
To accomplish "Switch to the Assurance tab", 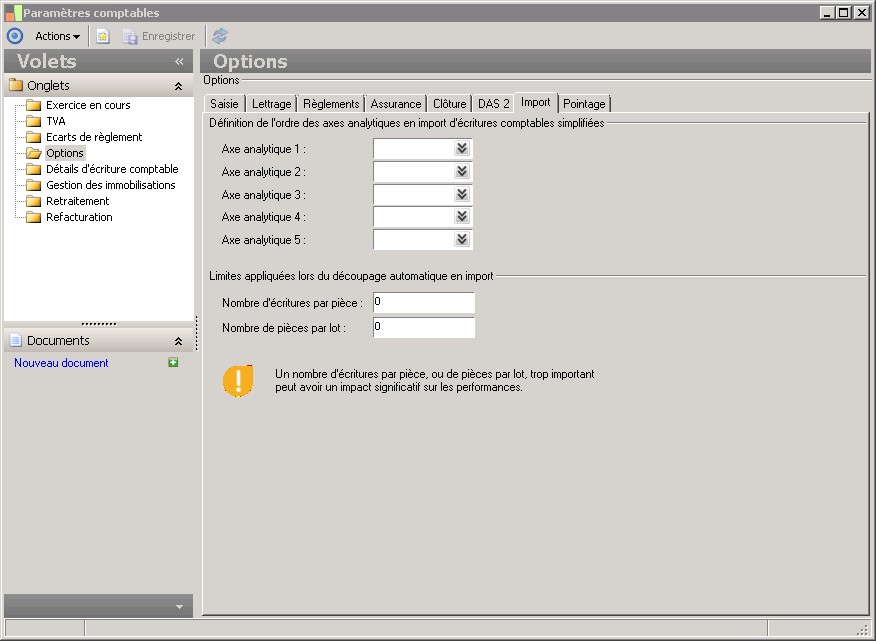I will (396, 104).
